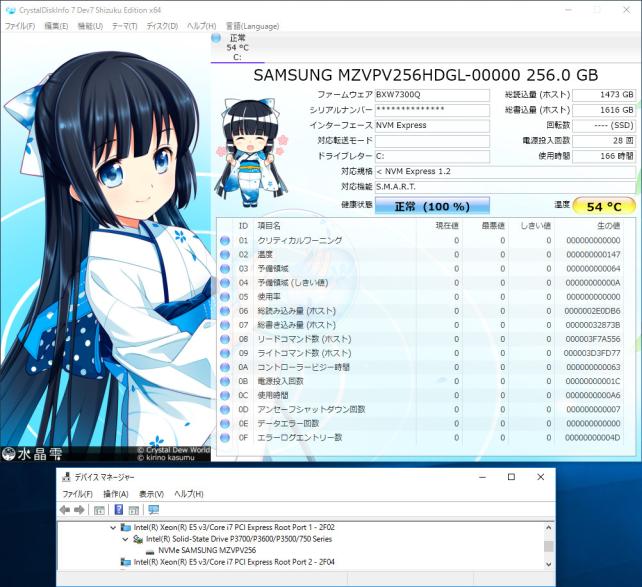Select NVMe SAMSUNG MZVPV256 tree item
The height and width of the screenshot is (587, 642).
click(x=207, y=551)
